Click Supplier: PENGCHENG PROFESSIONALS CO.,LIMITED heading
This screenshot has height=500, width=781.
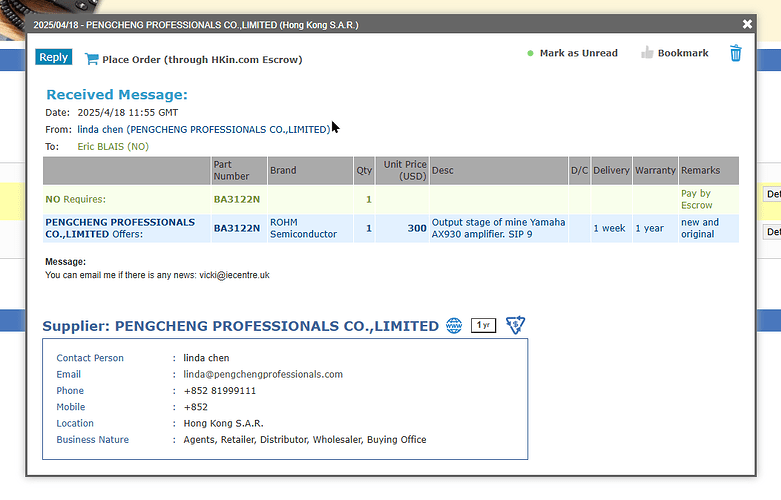(x=241, y=326)
